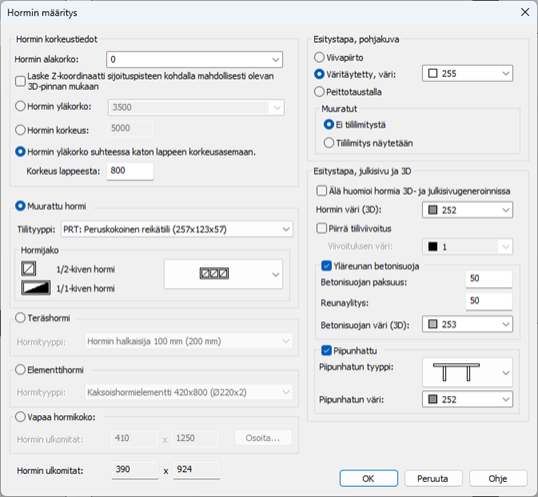Uncheck Yläreunan betonisuoja checkbox
The width and height of the screenshot is (538, 497).
326,266
